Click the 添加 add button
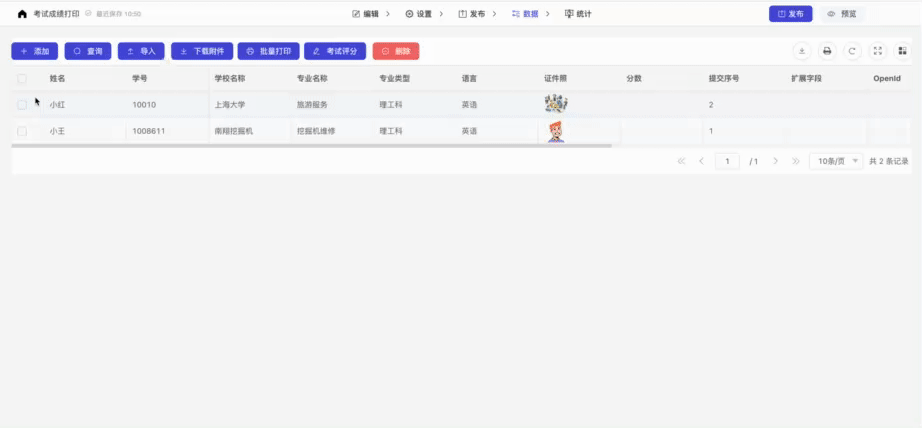 click(35, 51)
